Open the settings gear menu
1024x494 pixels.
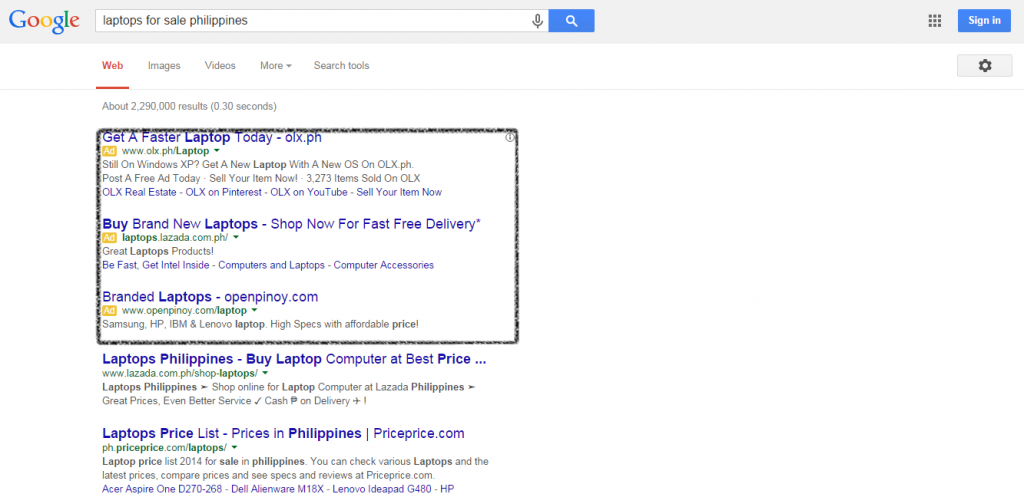tap(985, 65)
